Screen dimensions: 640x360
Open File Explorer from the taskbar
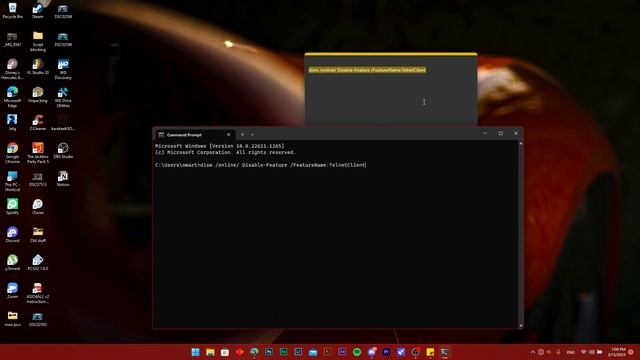210,352
